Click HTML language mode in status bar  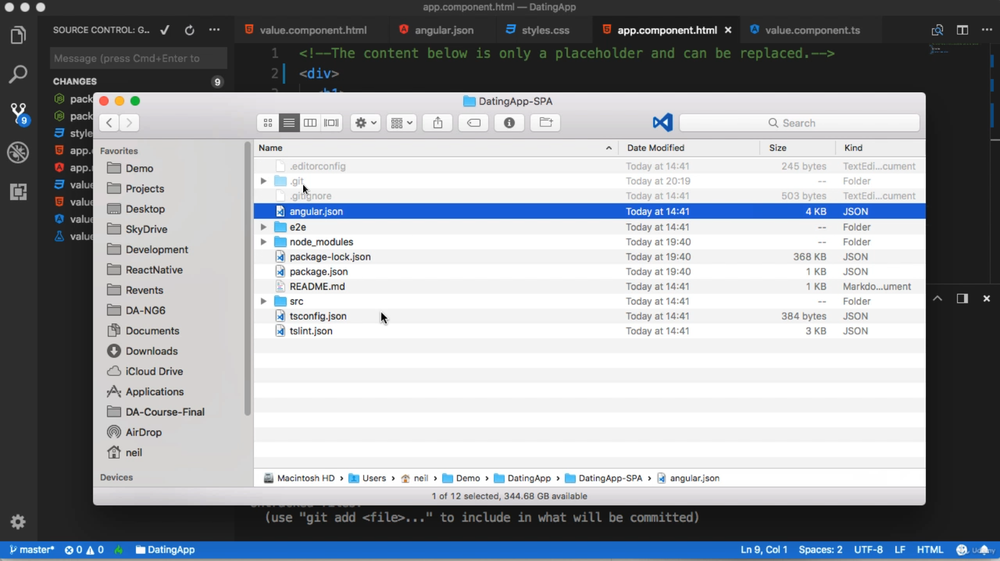click(929, 550)
